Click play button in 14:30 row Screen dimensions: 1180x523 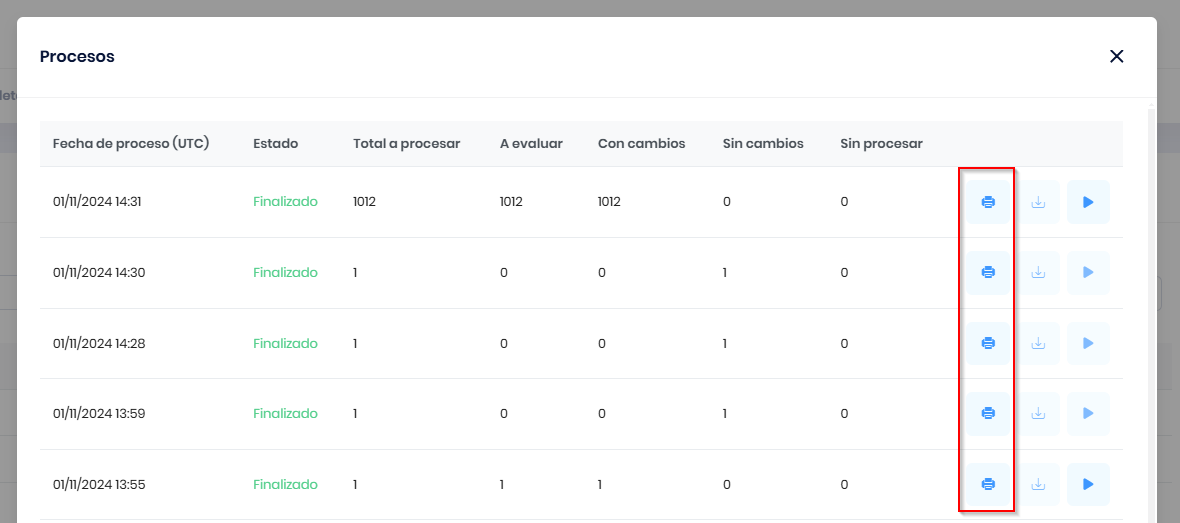click(x=1088, y=272)
